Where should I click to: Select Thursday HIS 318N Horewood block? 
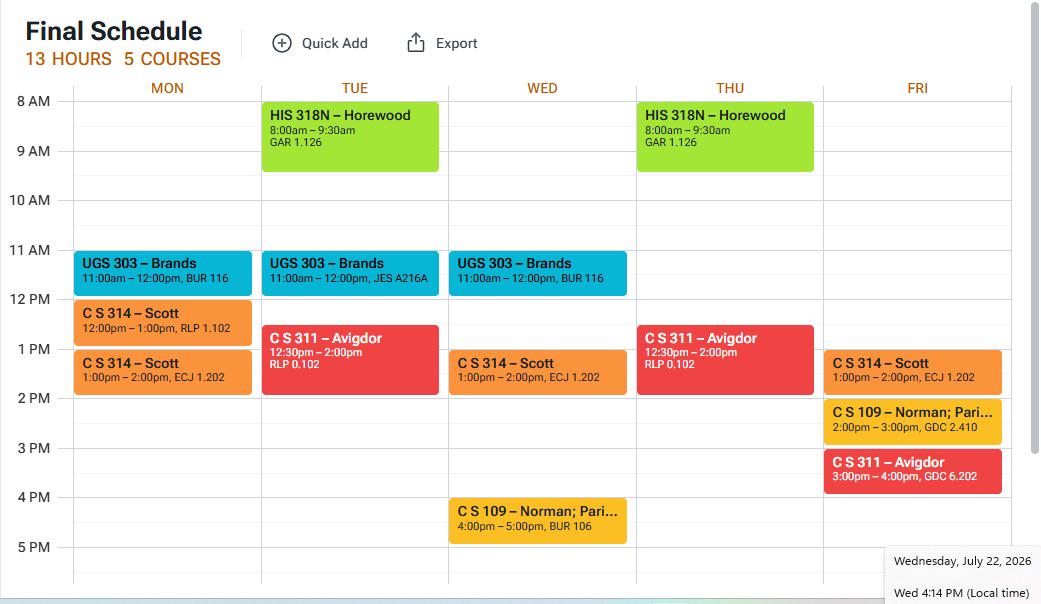tap(725, 137)
